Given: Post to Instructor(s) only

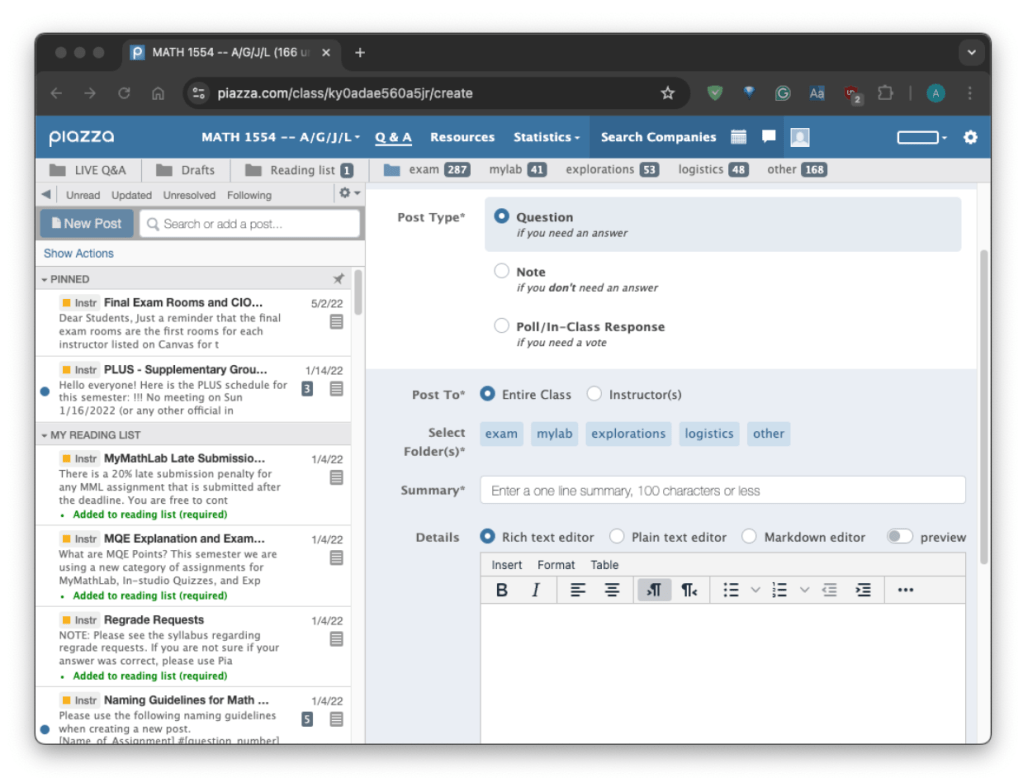Looking at the screenshot, I should pos(594,394).
